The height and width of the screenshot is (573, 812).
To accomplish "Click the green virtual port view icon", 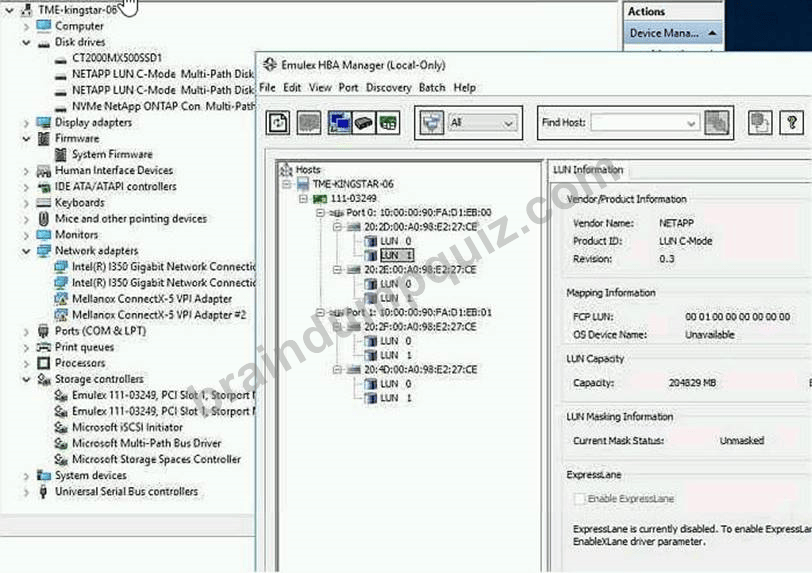I will (388, 123).
